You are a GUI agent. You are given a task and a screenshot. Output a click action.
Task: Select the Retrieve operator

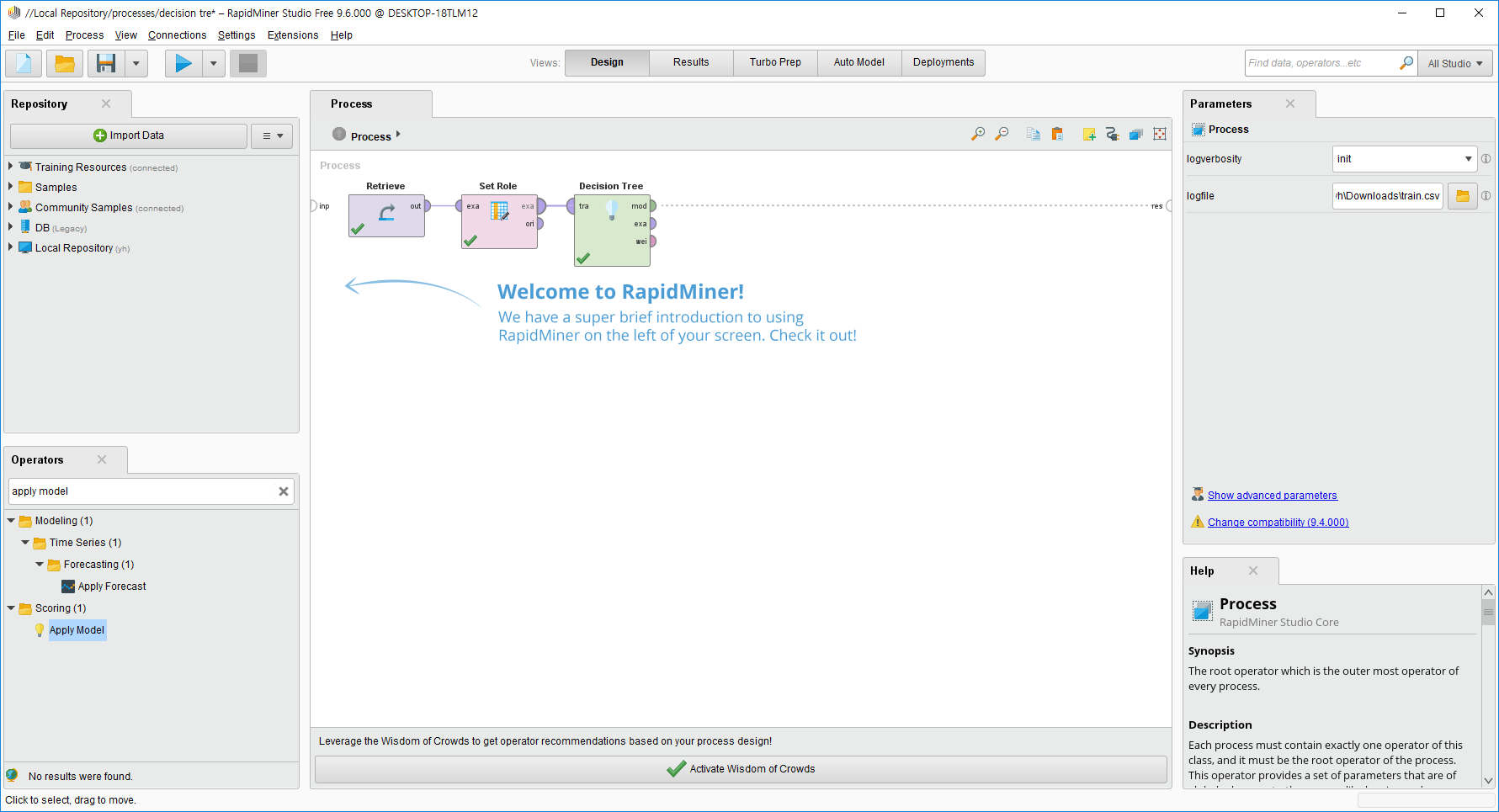click(x=386, y=215)
